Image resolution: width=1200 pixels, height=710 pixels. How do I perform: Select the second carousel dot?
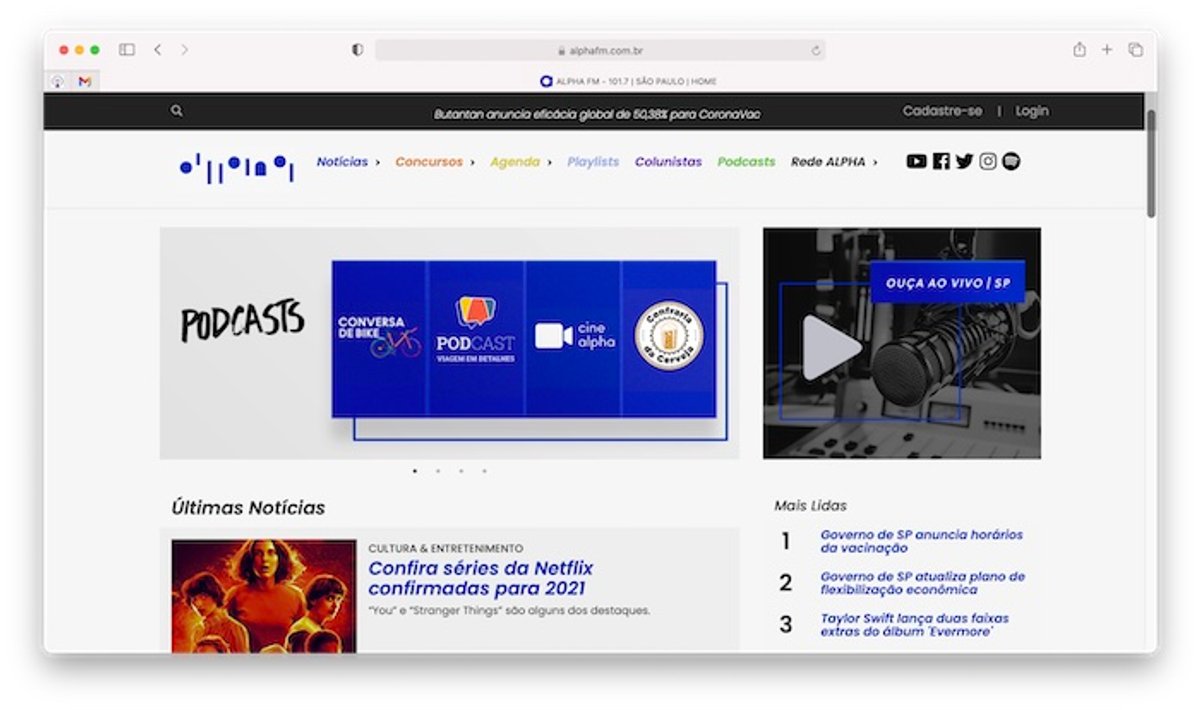point(438,470)
